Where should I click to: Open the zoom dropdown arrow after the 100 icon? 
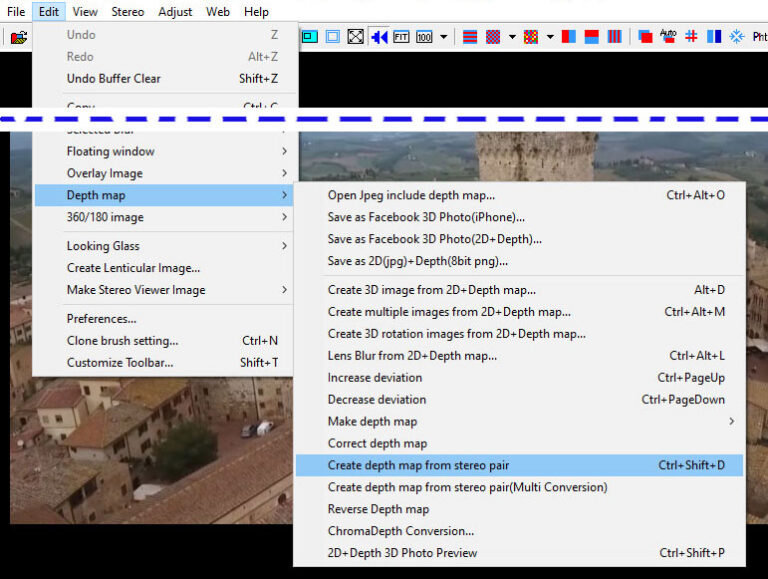(x=444, y=37)
